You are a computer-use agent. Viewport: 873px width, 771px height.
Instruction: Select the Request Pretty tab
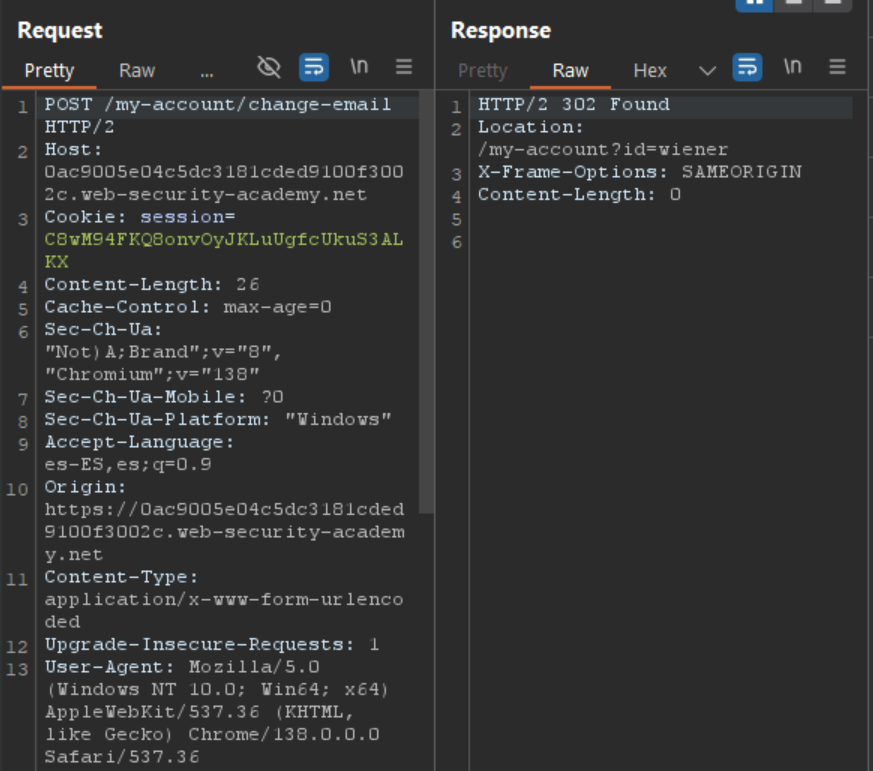(x=49, y=71)
